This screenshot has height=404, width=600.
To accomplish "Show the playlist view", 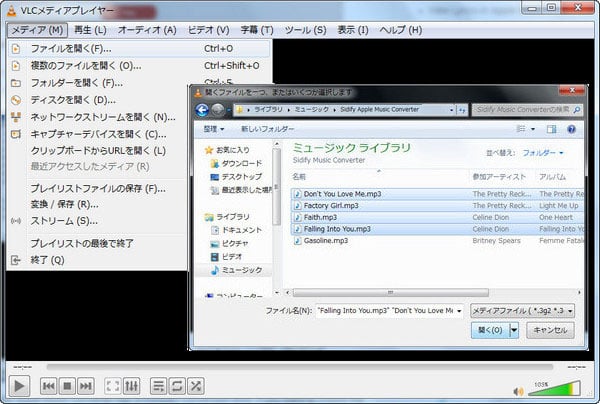I will pos(158,386).
